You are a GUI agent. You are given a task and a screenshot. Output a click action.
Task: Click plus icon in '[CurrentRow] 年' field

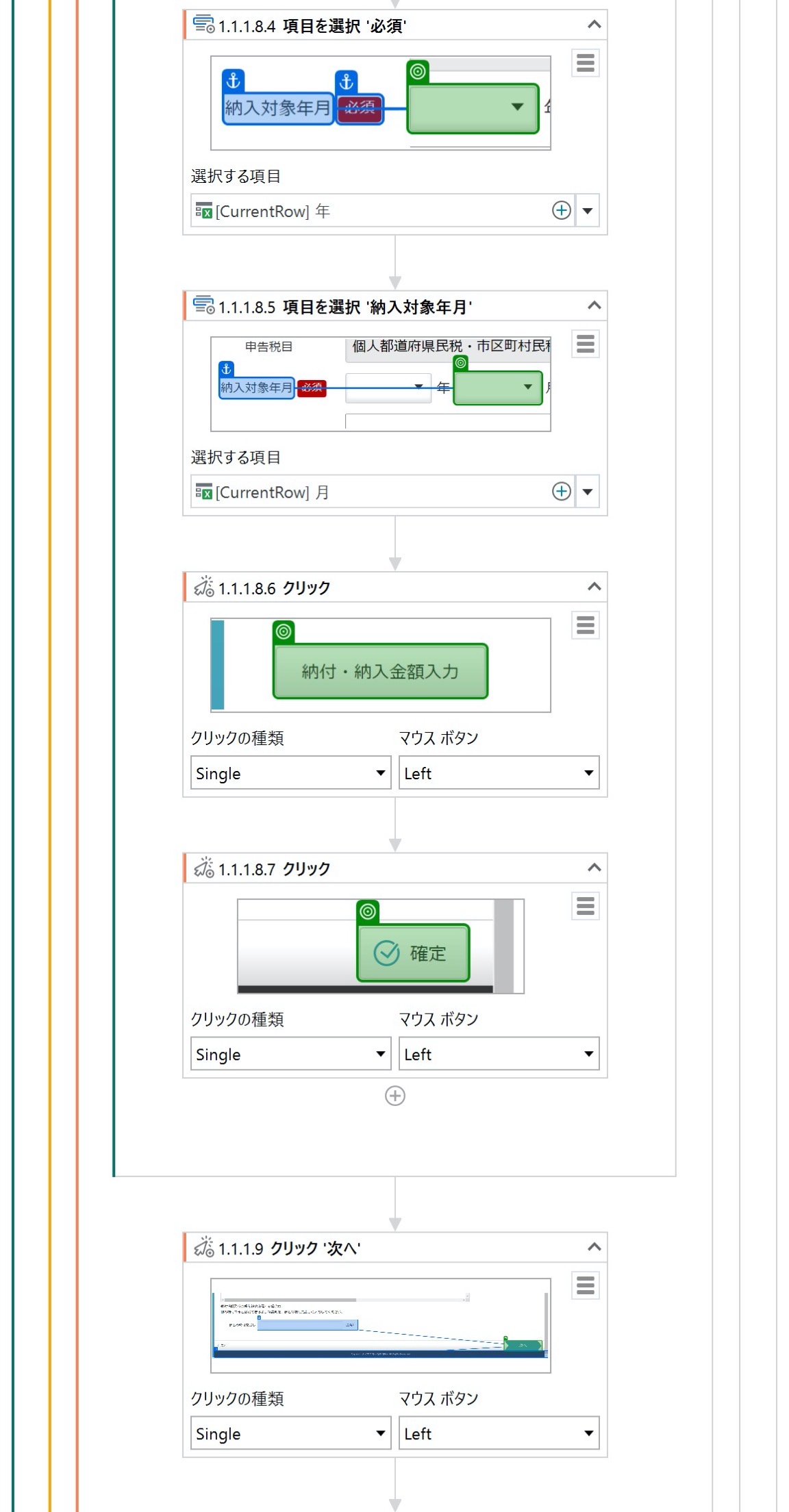562,210
